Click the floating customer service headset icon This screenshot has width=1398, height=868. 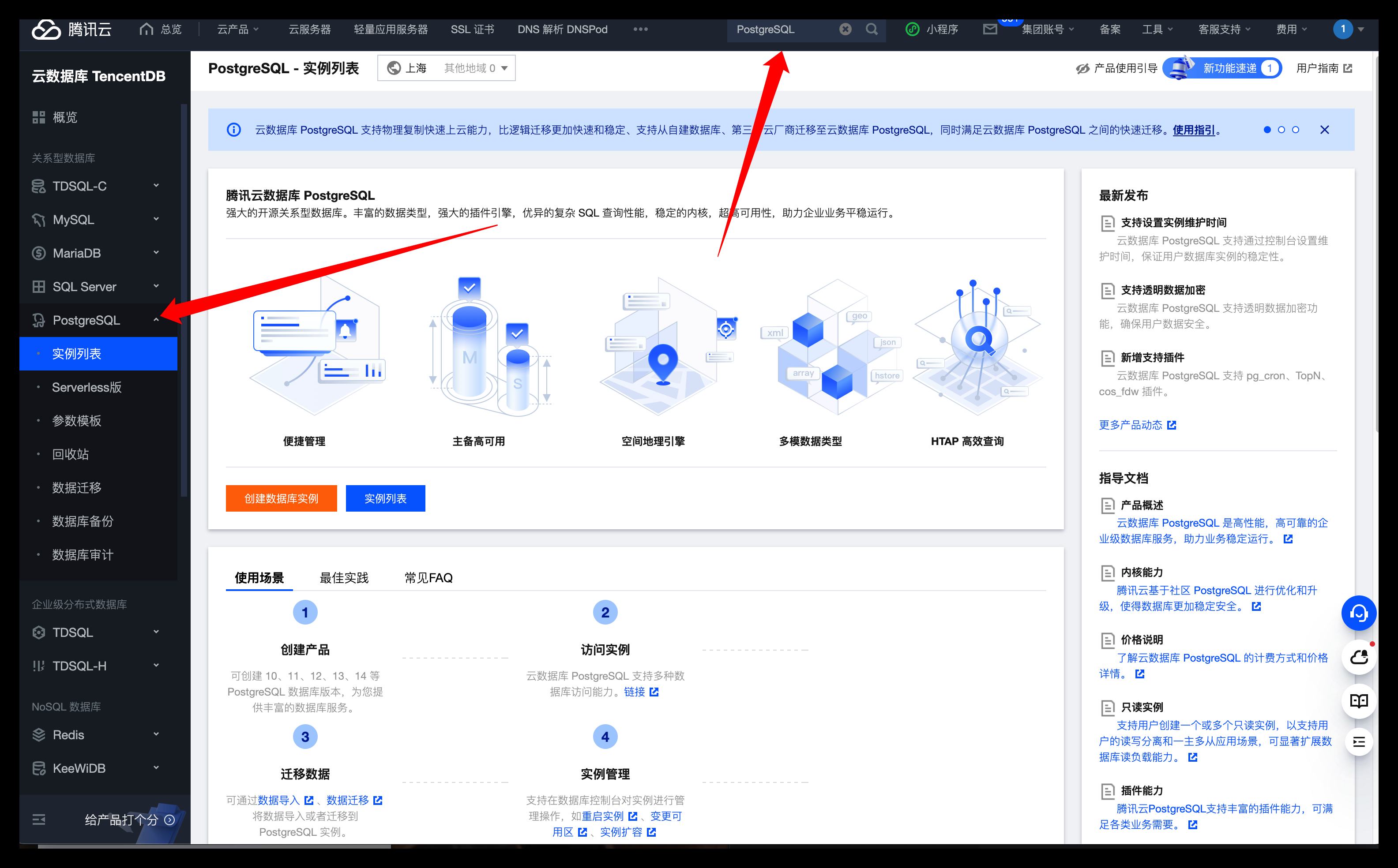[1358, 613]
